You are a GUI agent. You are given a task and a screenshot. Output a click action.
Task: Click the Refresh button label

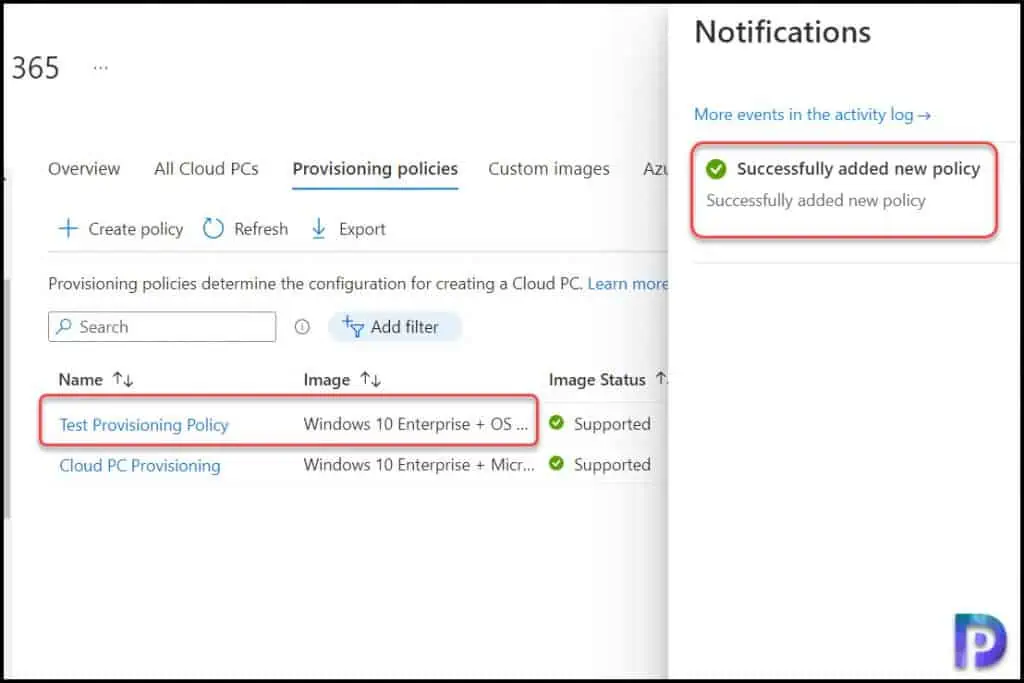click(x=261, y=229)
